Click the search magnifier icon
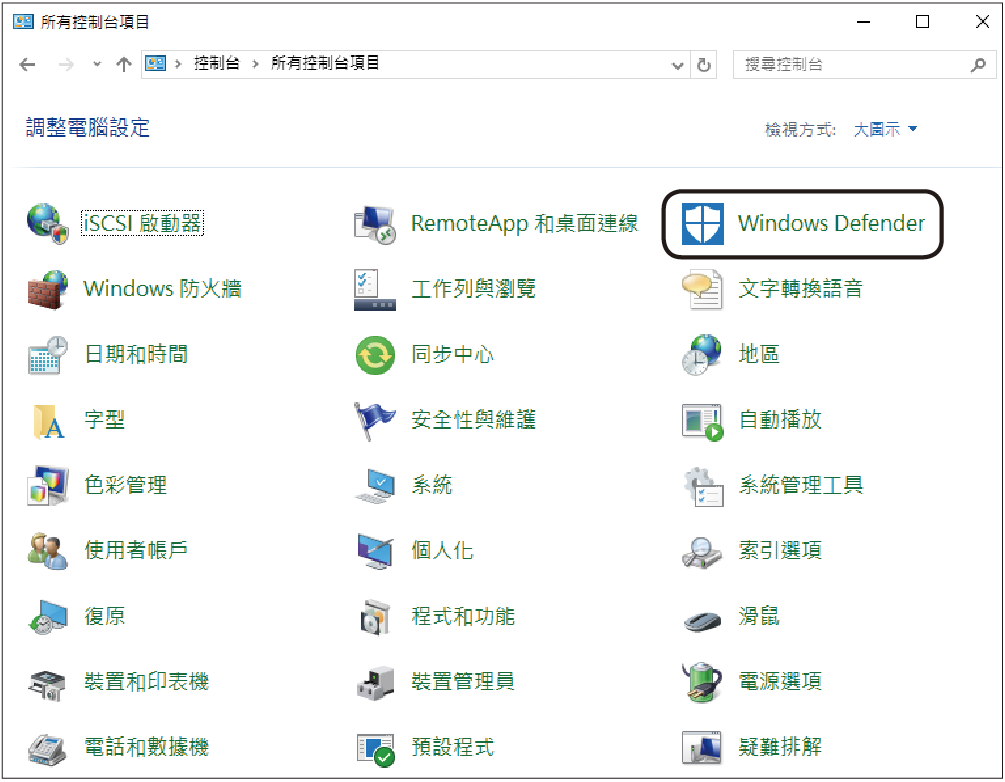The height and width of the screenshot is (782, 1005). point(978,65)
